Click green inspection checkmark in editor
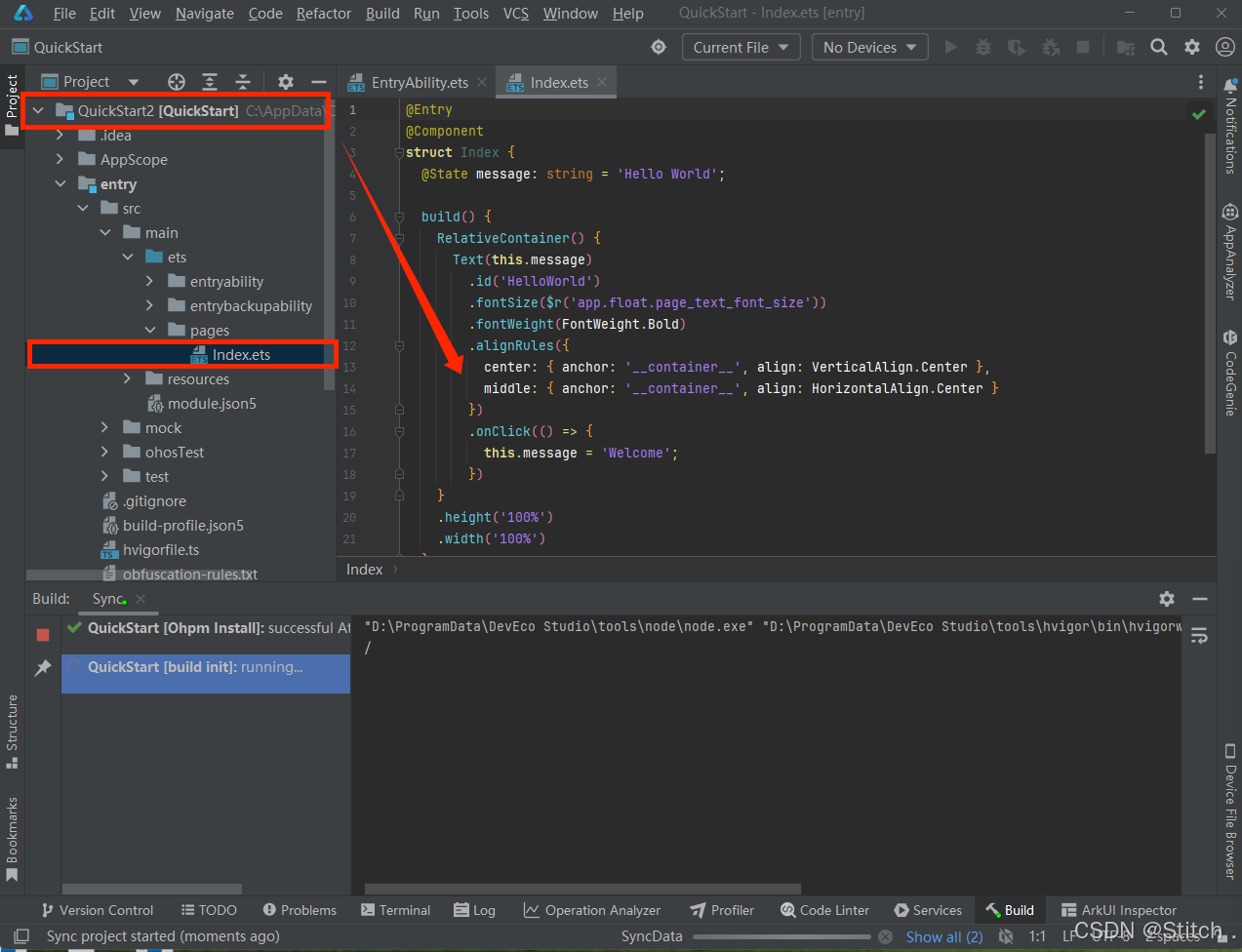 click(1199, 114)
